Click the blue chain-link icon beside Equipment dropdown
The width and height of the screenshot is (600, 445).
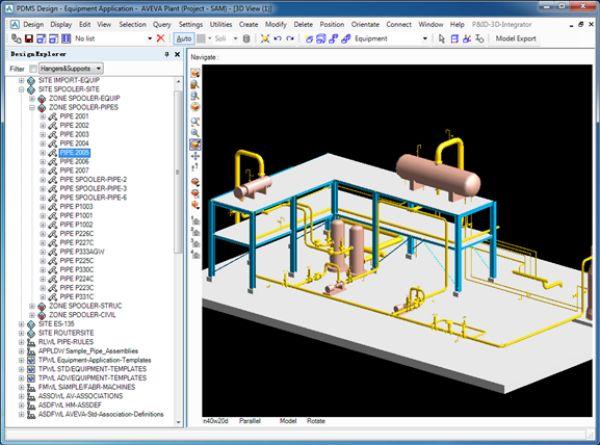[346, 39]
